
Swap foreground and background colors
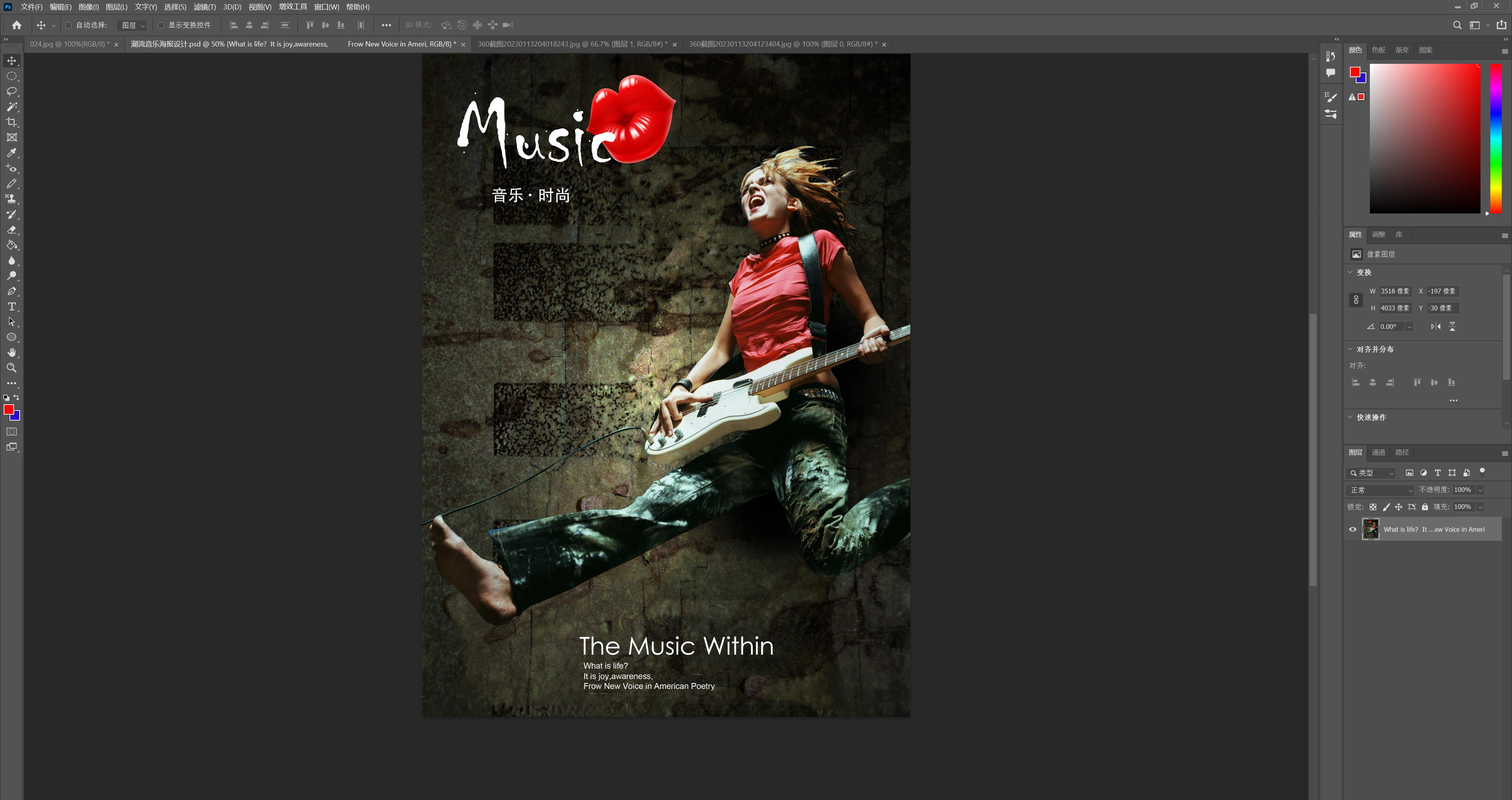pyautogui.click(x=17, y=398)
